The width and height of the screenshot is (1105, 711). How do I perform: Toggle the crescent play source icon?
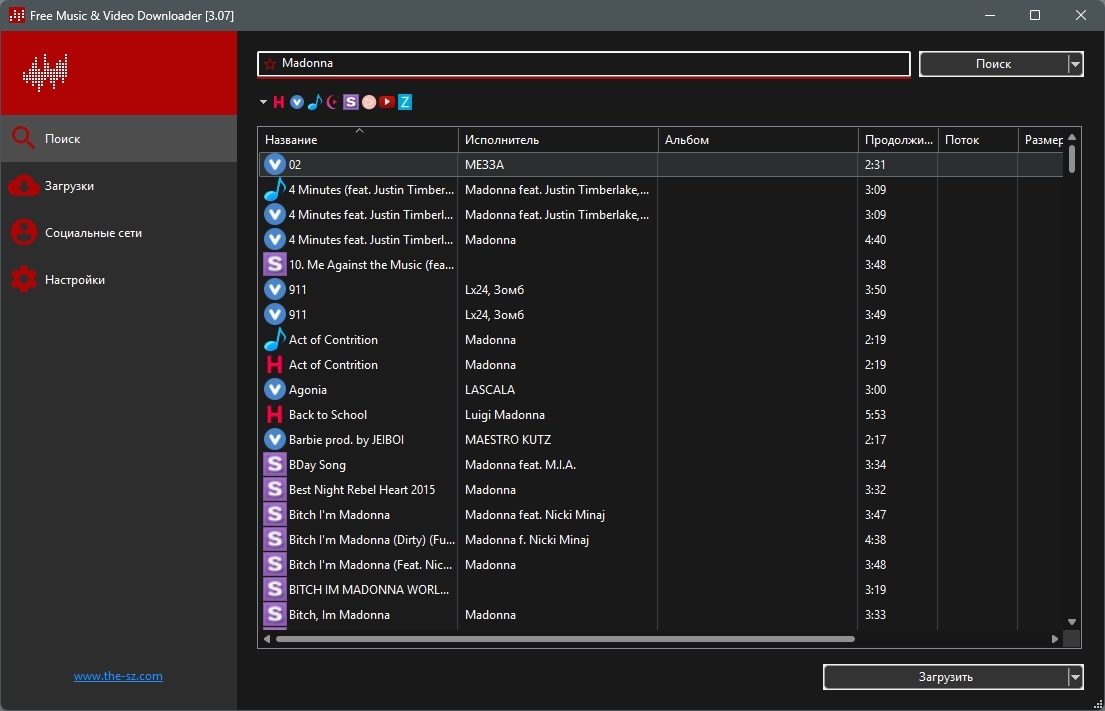pyautogui.click(x=333, y=102)
